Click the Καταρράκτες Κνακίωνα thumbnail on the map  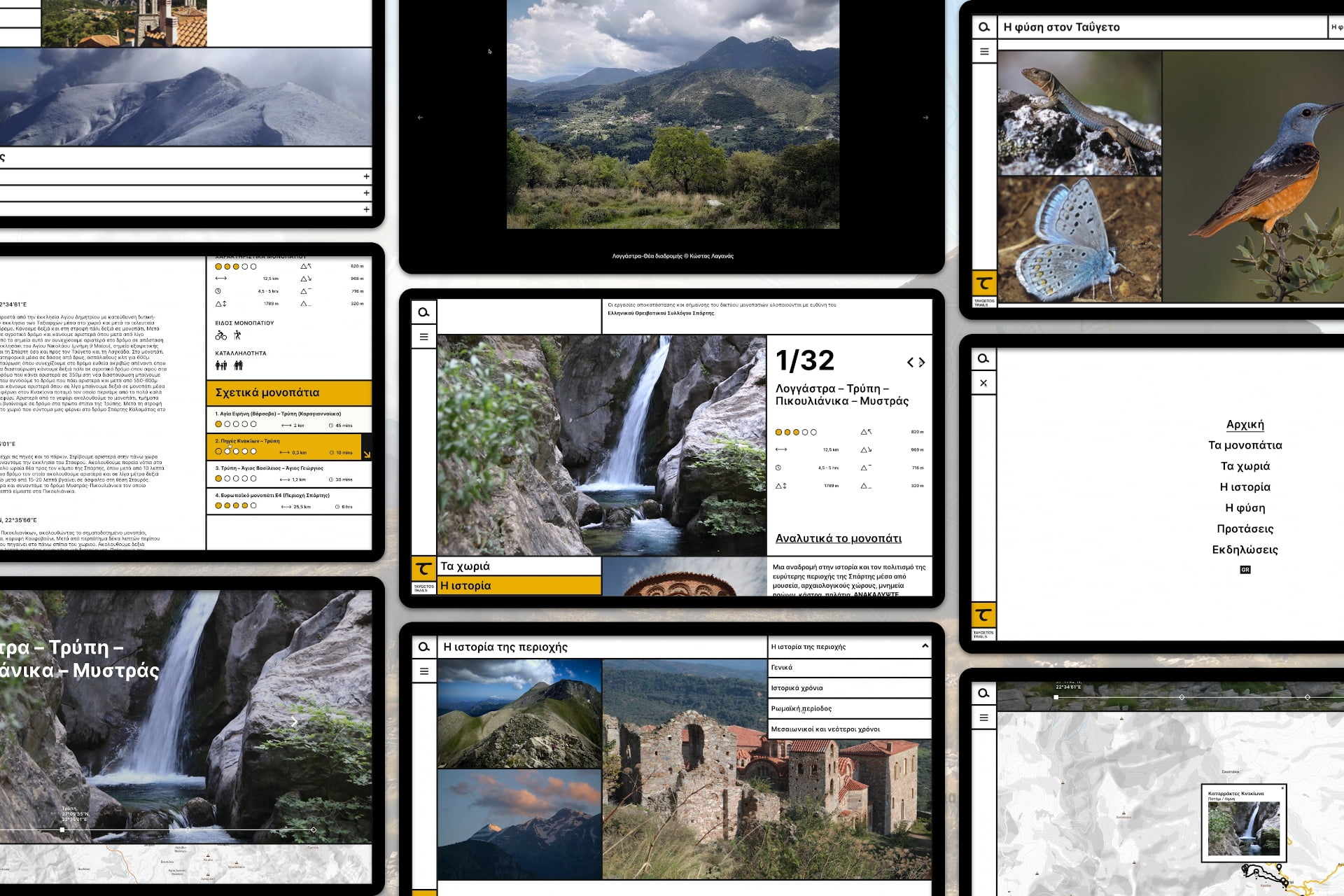pyautogui.click(x=1243, y=828)
